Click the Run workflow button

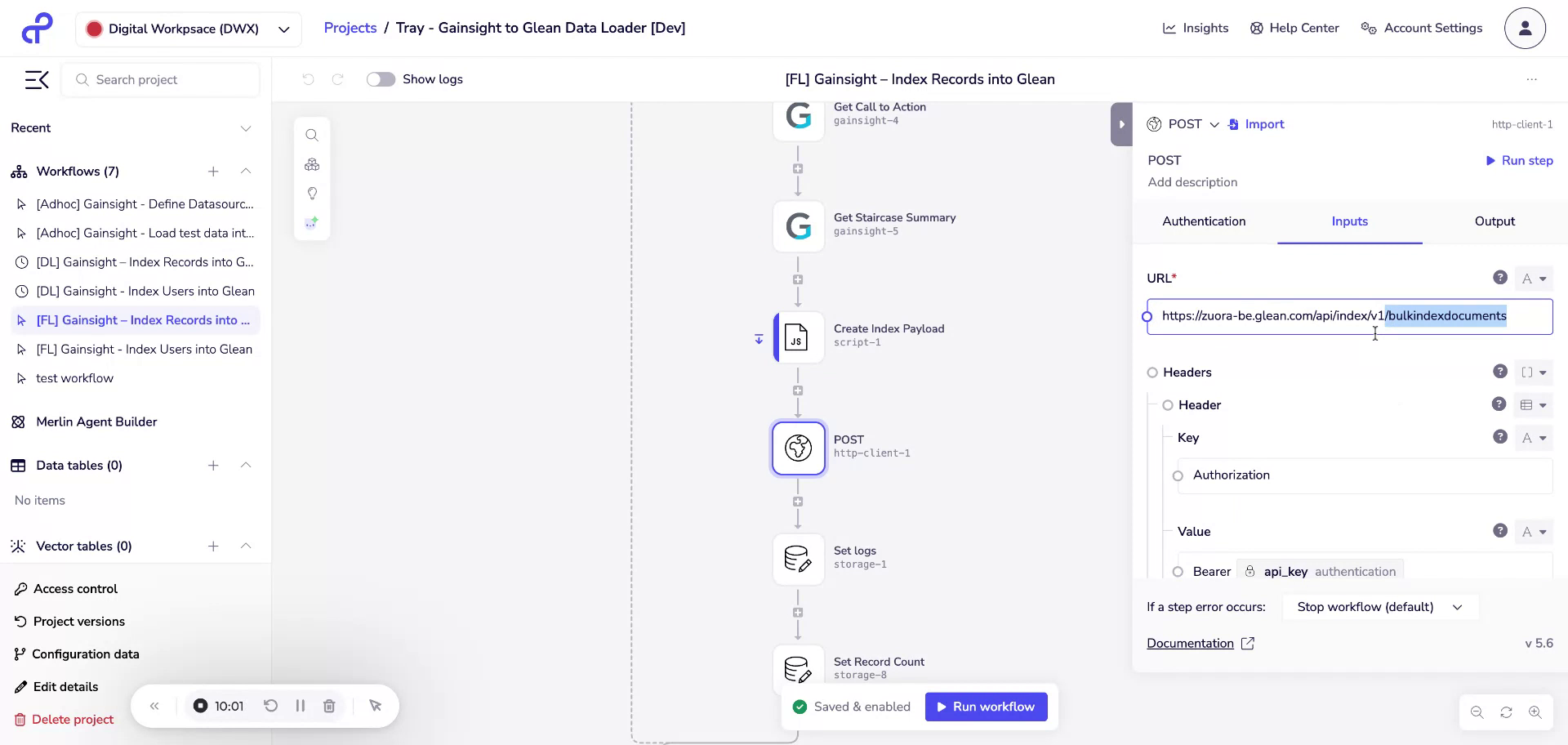pos(985,707)
